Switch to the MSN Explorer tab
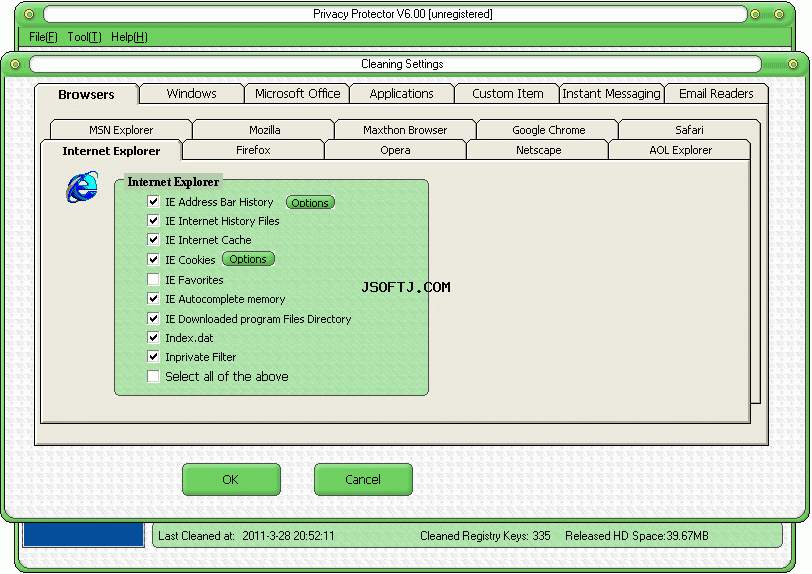Image resolution: width=812 pixels, height=574 pixels. tap(121, 130)
